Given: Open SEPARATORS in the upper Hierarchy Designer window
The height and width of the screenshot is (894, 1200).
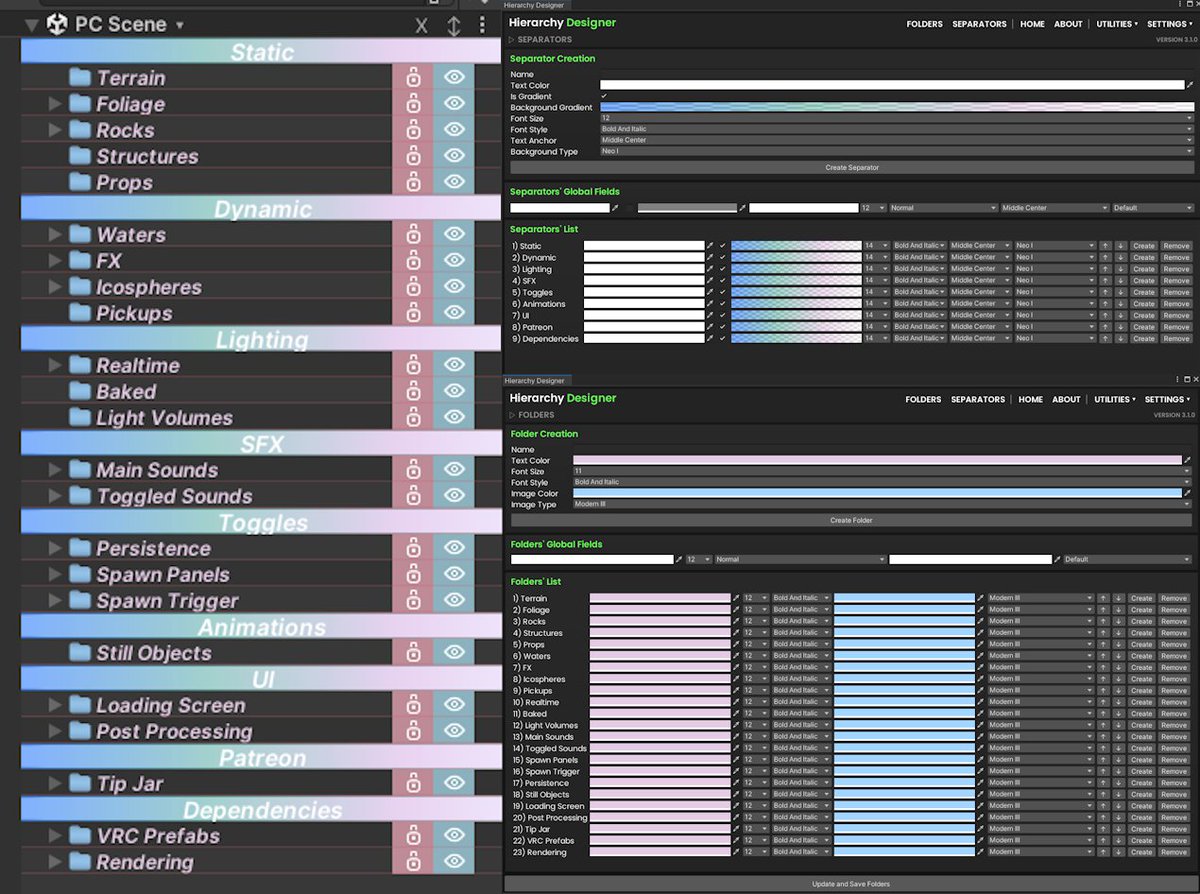Looking at the screenshot, I should point(980,24).
